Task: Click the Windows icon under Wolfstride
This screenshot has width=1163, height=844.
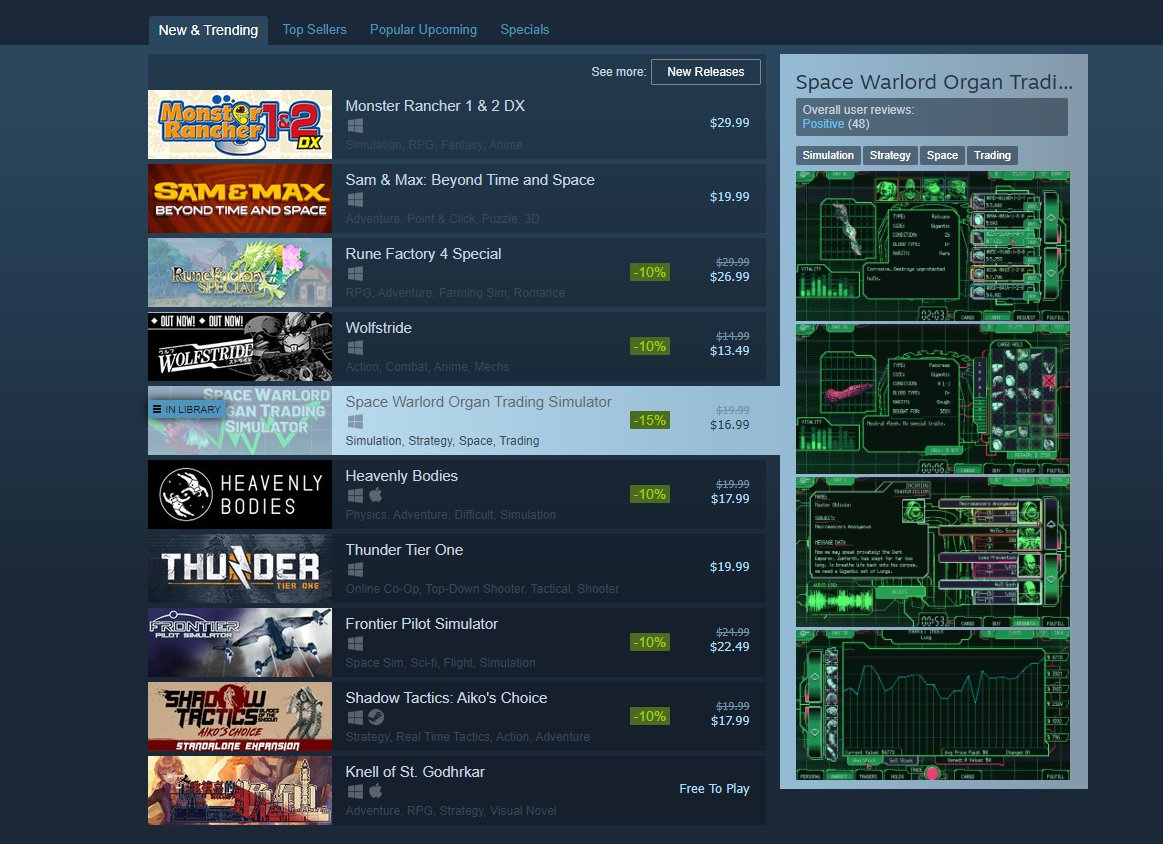Action: 355,348
